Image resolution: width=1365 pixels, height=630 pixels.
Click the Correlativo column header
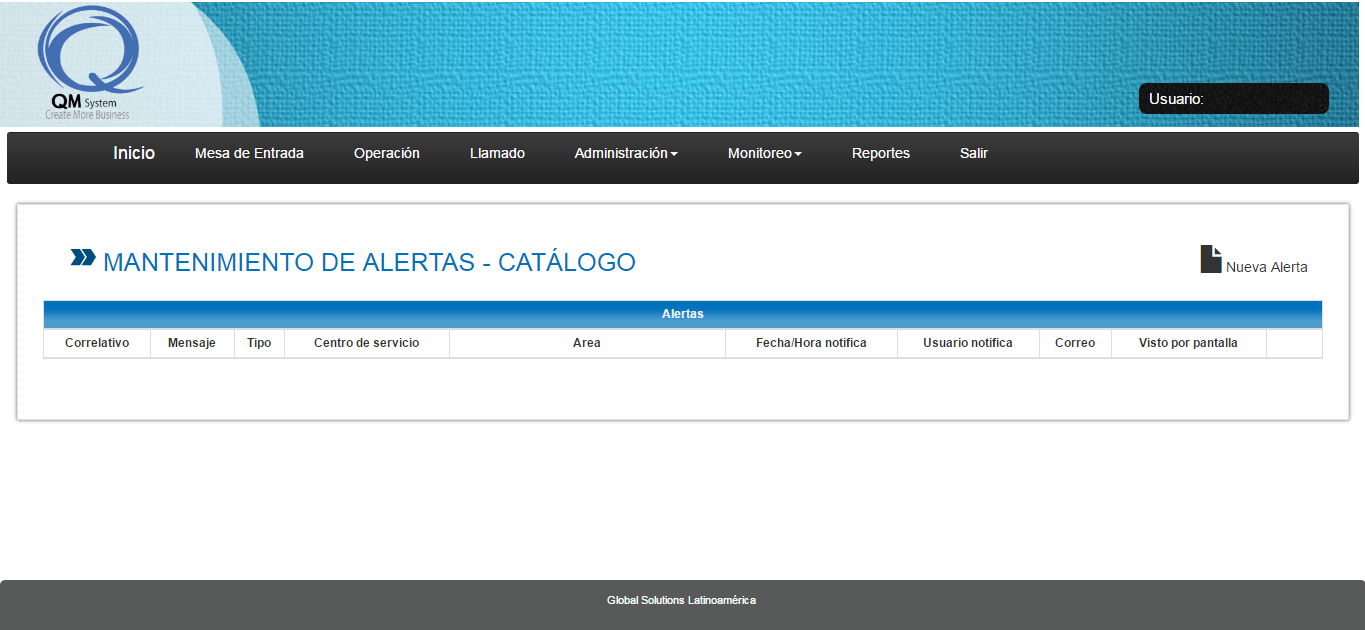(97, 343)
